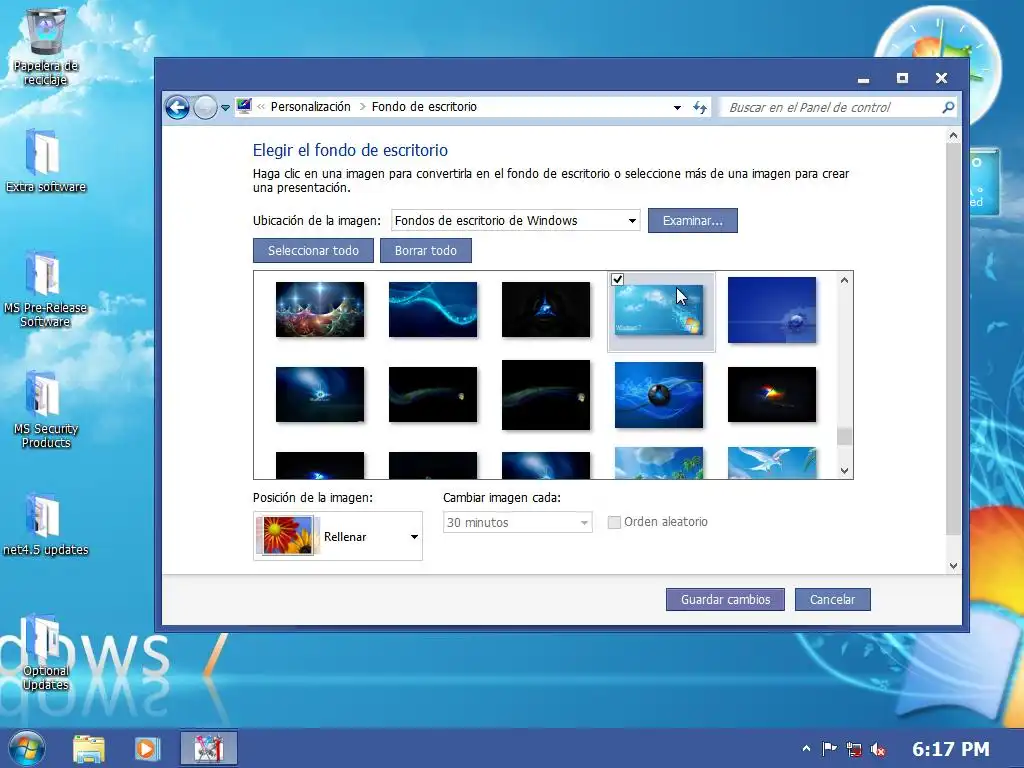The height and width of the screenshot is (768, 1024).
Task: Open the Action Center flag tray icon
Action: 829,749
